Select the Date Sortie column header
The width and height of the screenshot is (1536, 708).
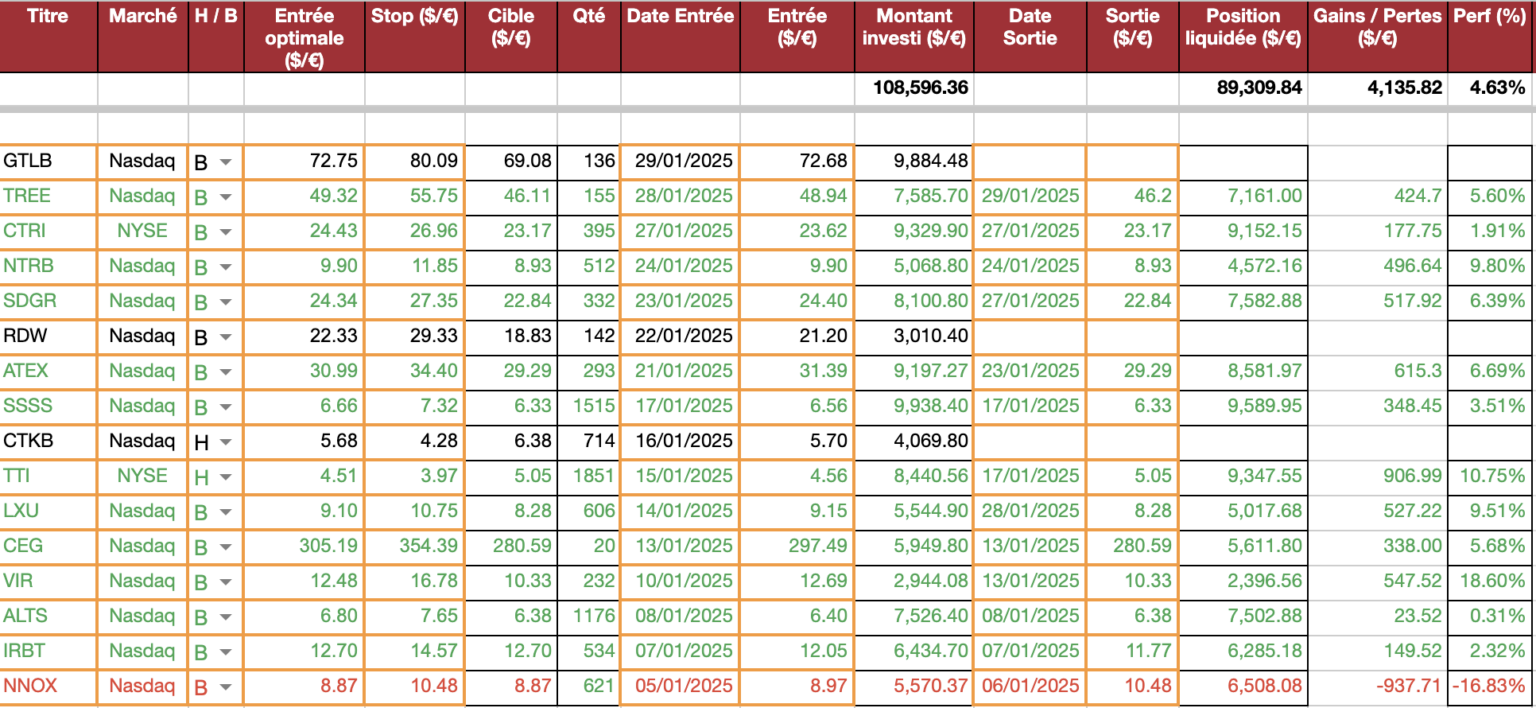tap(1030, 36)
